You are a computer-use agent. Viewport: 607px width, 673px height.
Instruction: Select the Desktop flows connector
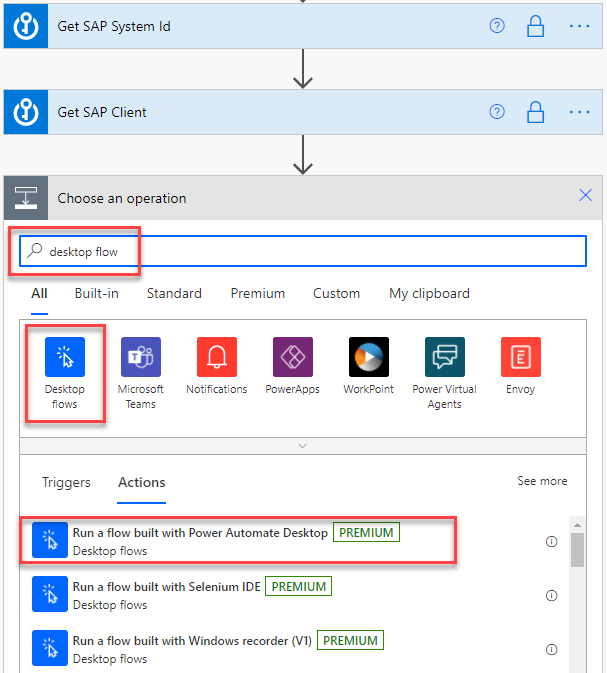pyautogui.click(x=65, y=373)
